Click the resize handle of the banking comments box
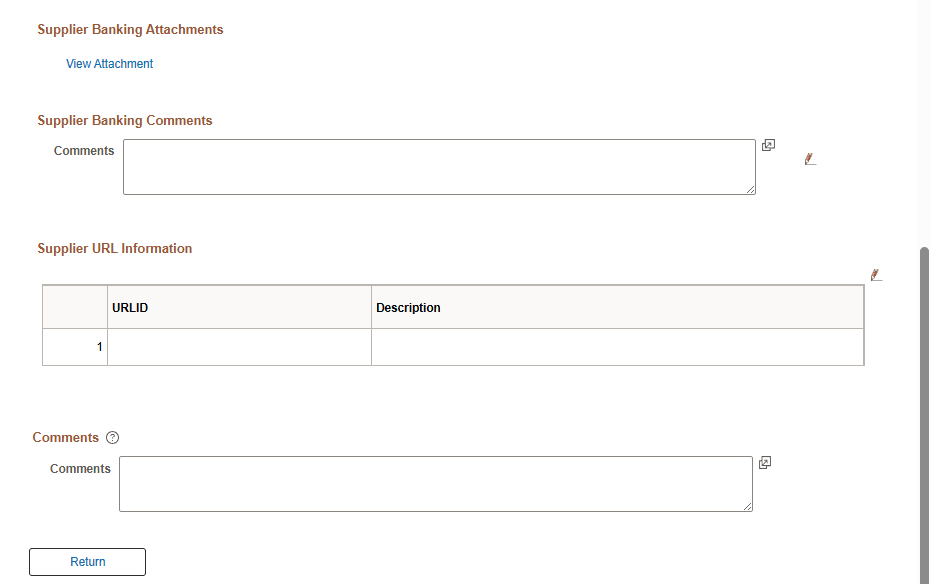The width and height of the screenshot is (931, 584). tap(752, 190)
